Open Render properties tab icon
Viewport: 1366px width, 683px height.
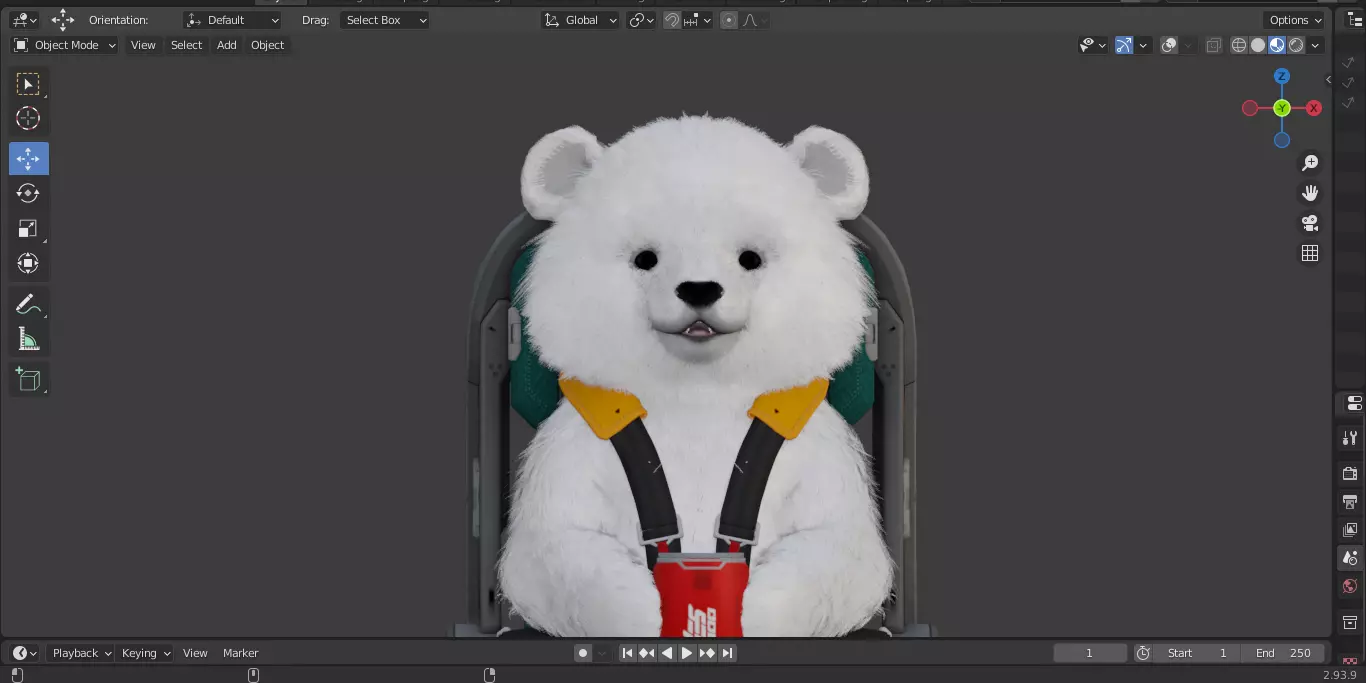1350,473
